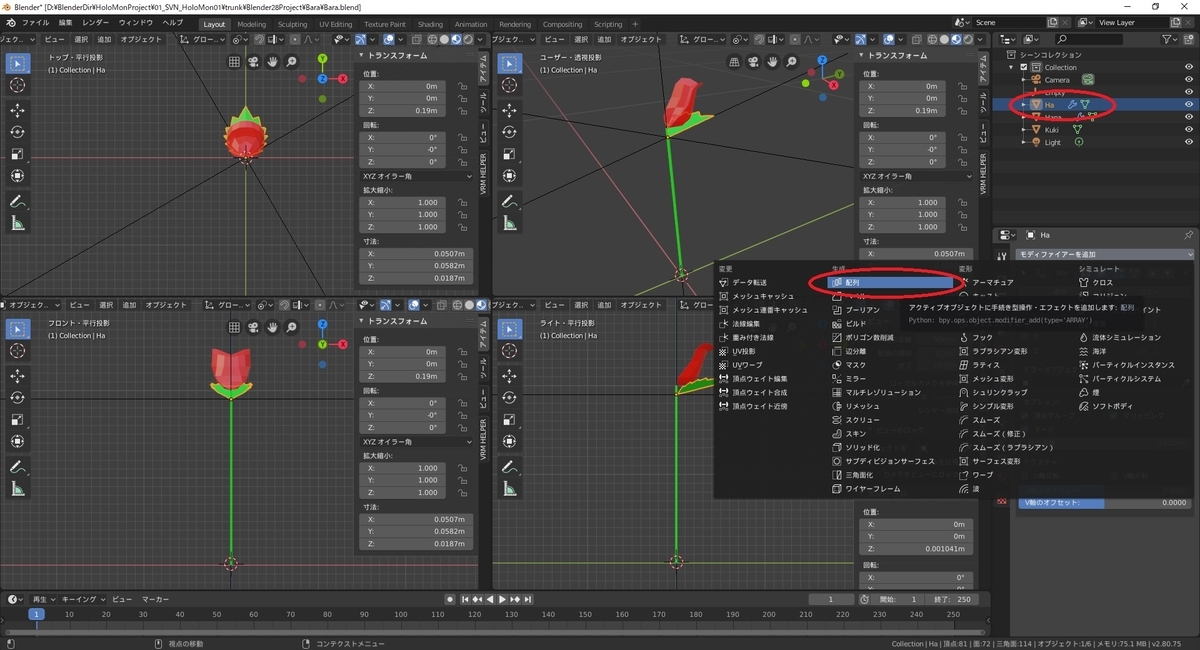Open the Shading workspace tab
This screenshot has width=1200, height=650.
coord(430,24)
